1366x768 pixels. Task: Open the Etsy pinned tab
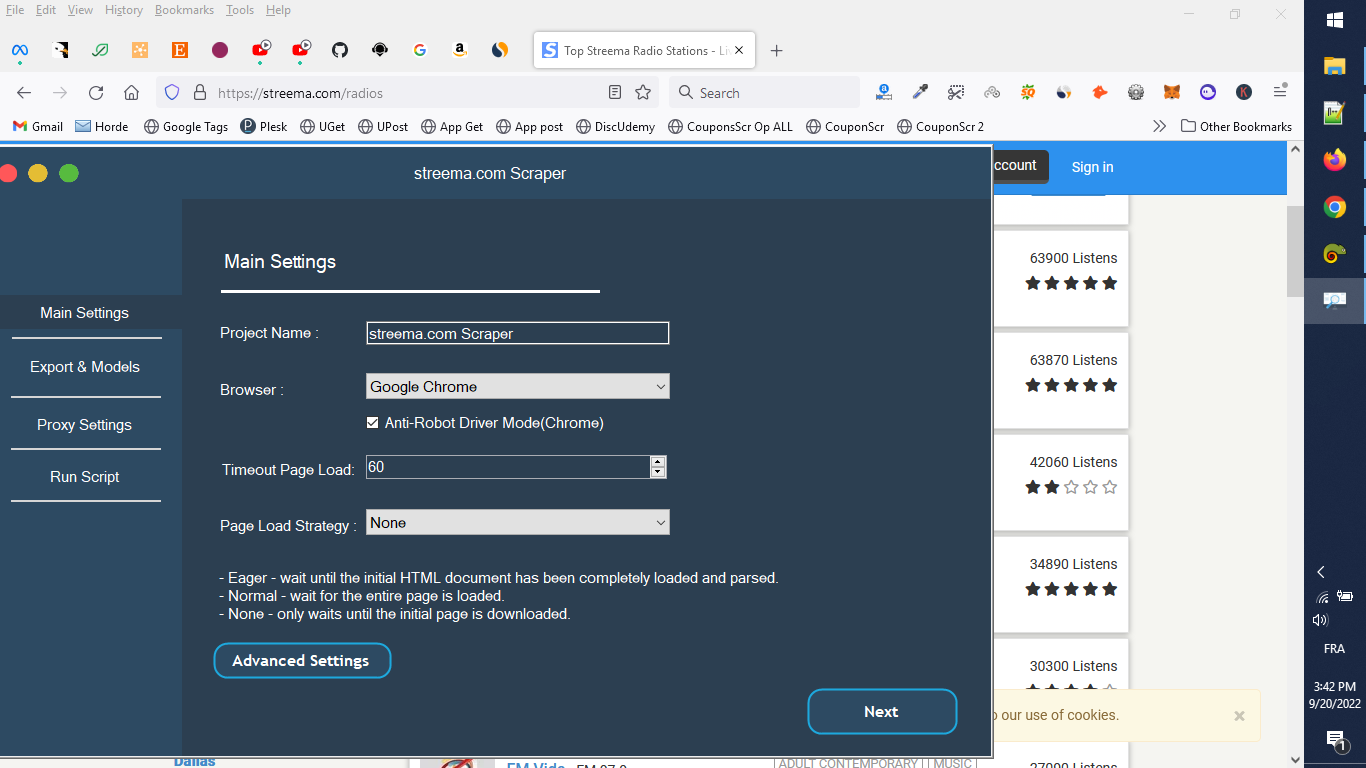click(x=180, y=50)
